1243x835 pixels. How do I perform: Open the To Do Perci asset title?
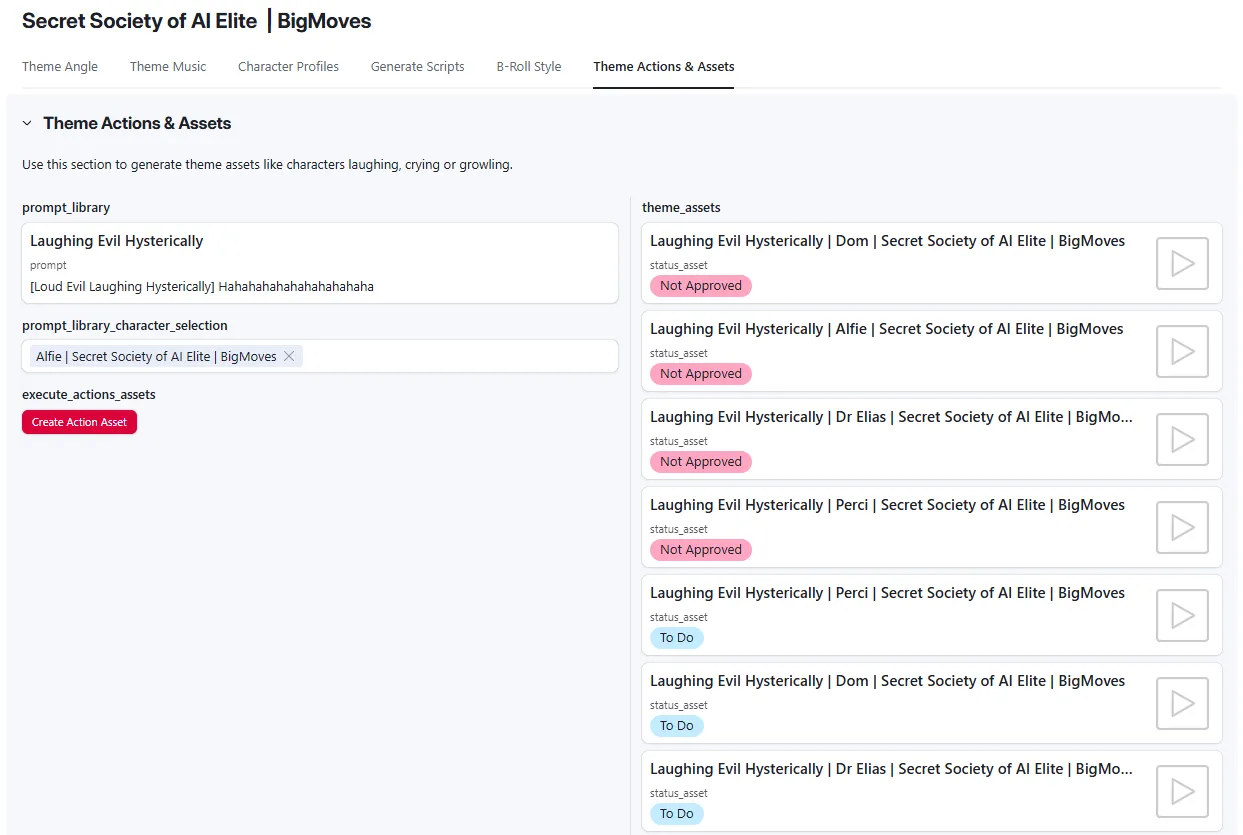(x=887, y=593)
